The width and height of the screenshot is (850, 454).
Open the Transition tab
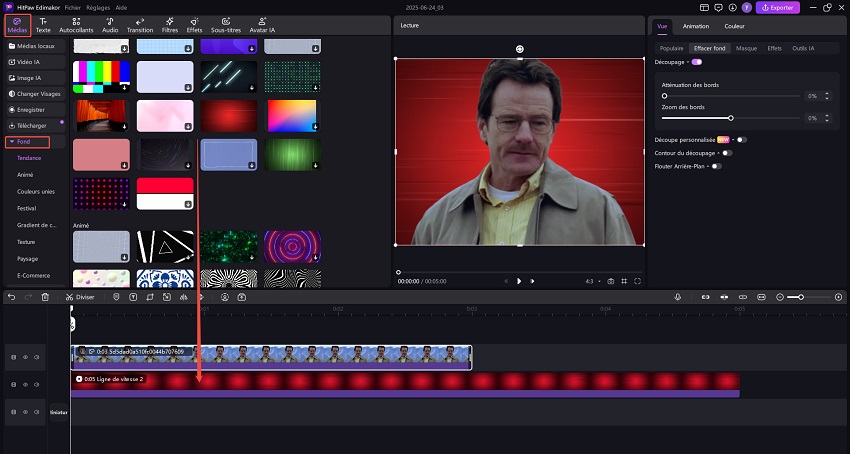[x=140, y=25]
